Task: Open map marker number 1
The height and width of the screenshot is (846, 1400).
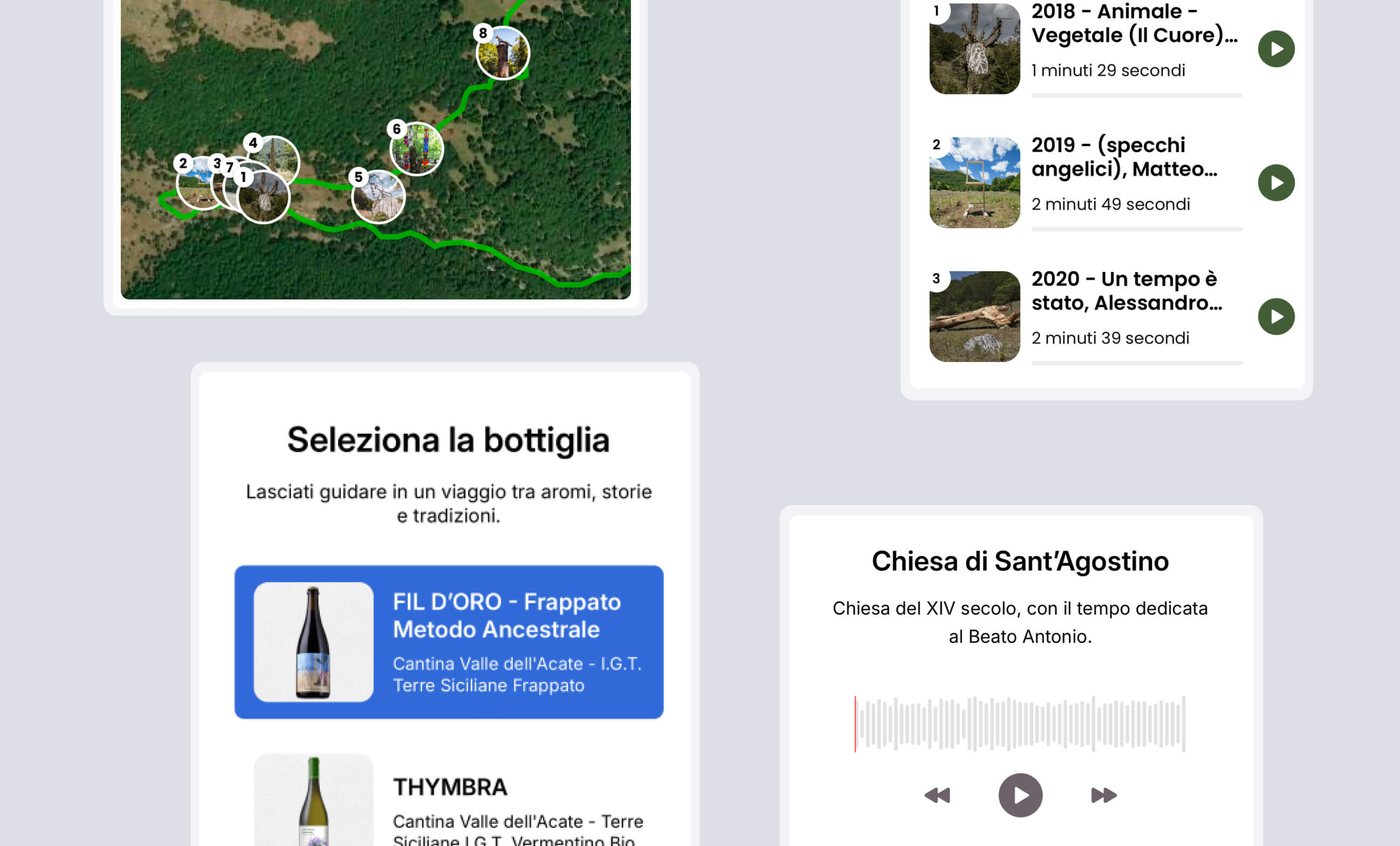Action: coord(263,196)
